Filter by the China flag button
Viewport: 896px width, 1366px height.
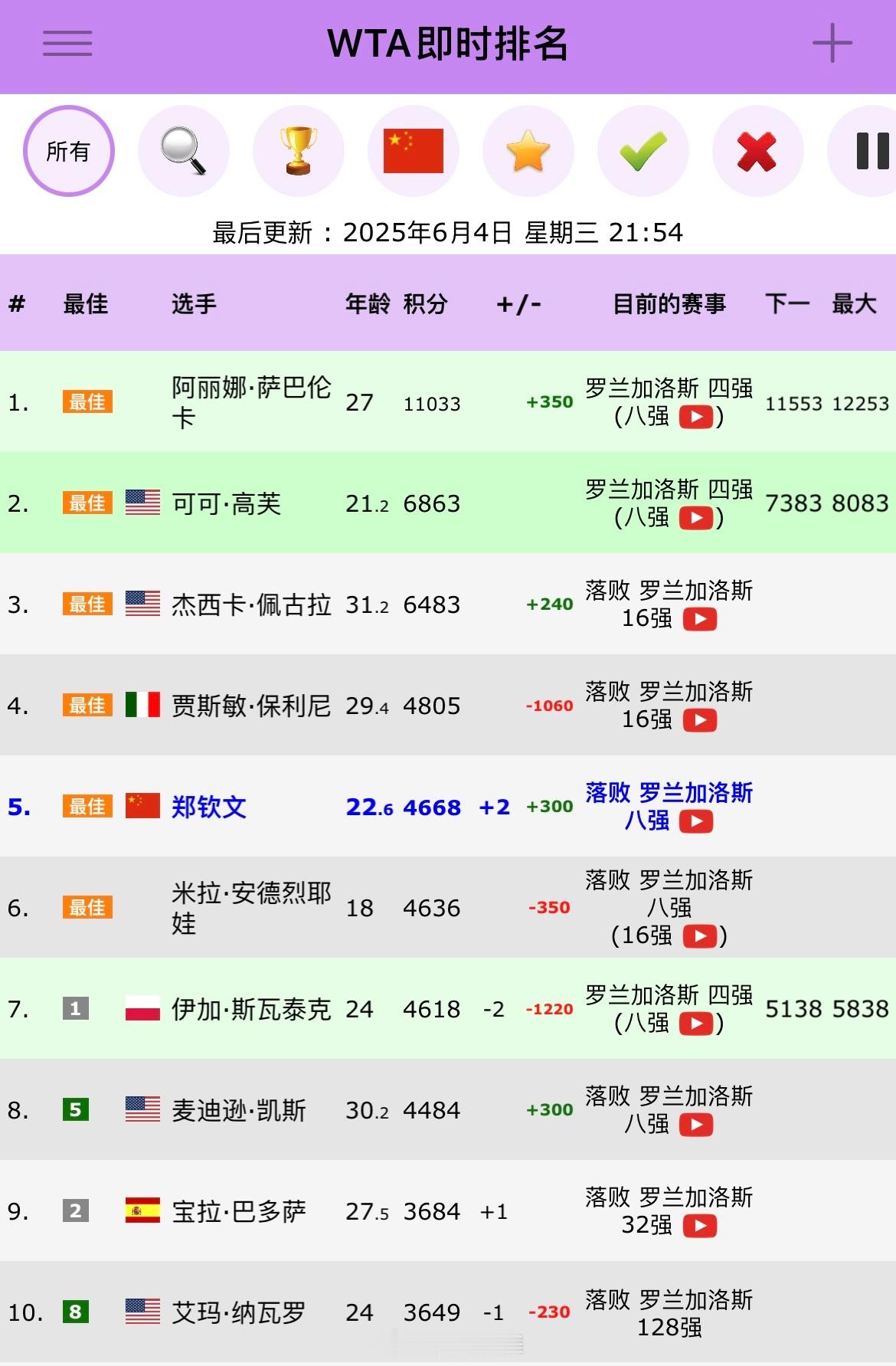[414, 151]
